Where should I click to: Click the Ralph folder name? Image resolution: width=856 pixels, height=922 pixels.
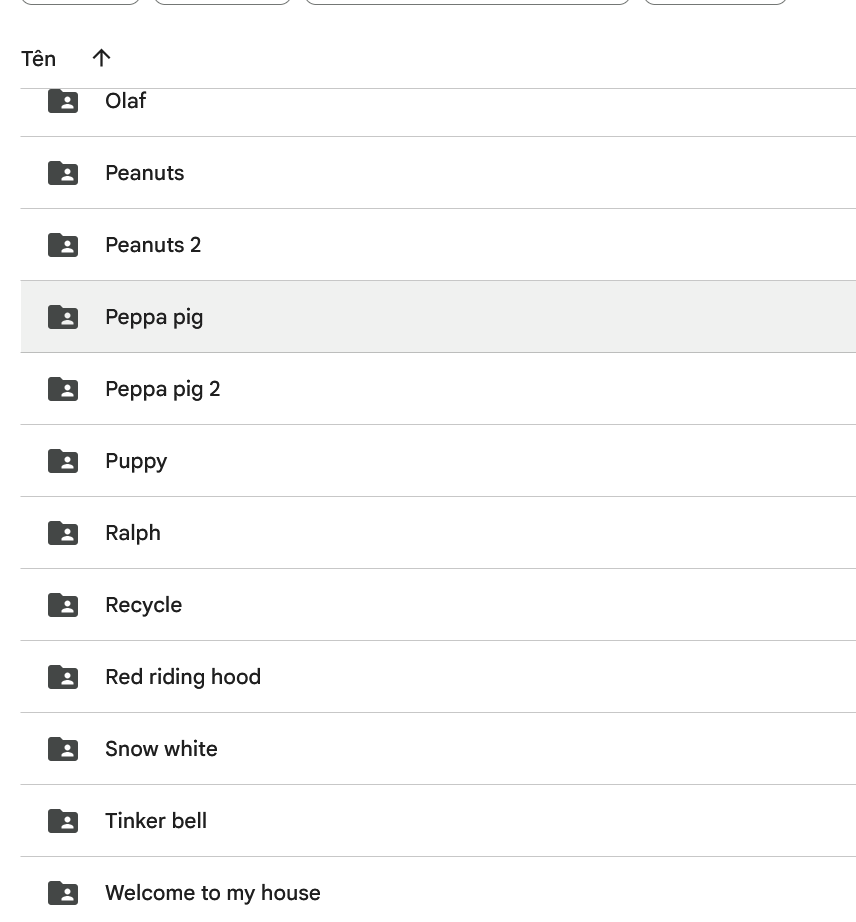[133, 533]
